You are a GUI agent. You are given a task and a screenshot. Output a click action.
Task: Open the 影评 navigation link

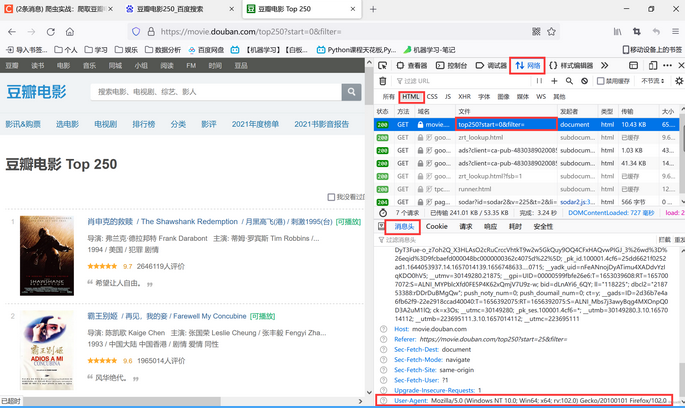[x=209, y=124]
